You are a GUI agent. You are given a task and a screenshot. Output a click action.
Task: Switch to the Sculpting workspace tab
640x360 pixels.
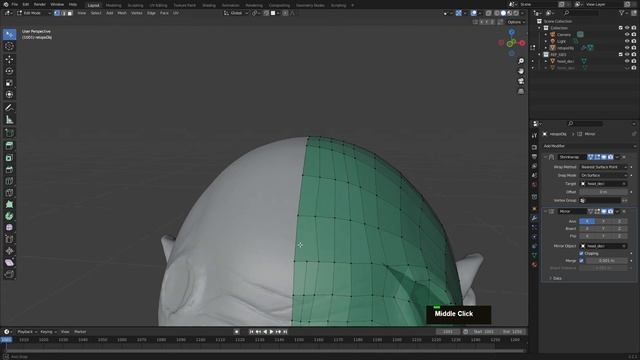tap(135, 5)
